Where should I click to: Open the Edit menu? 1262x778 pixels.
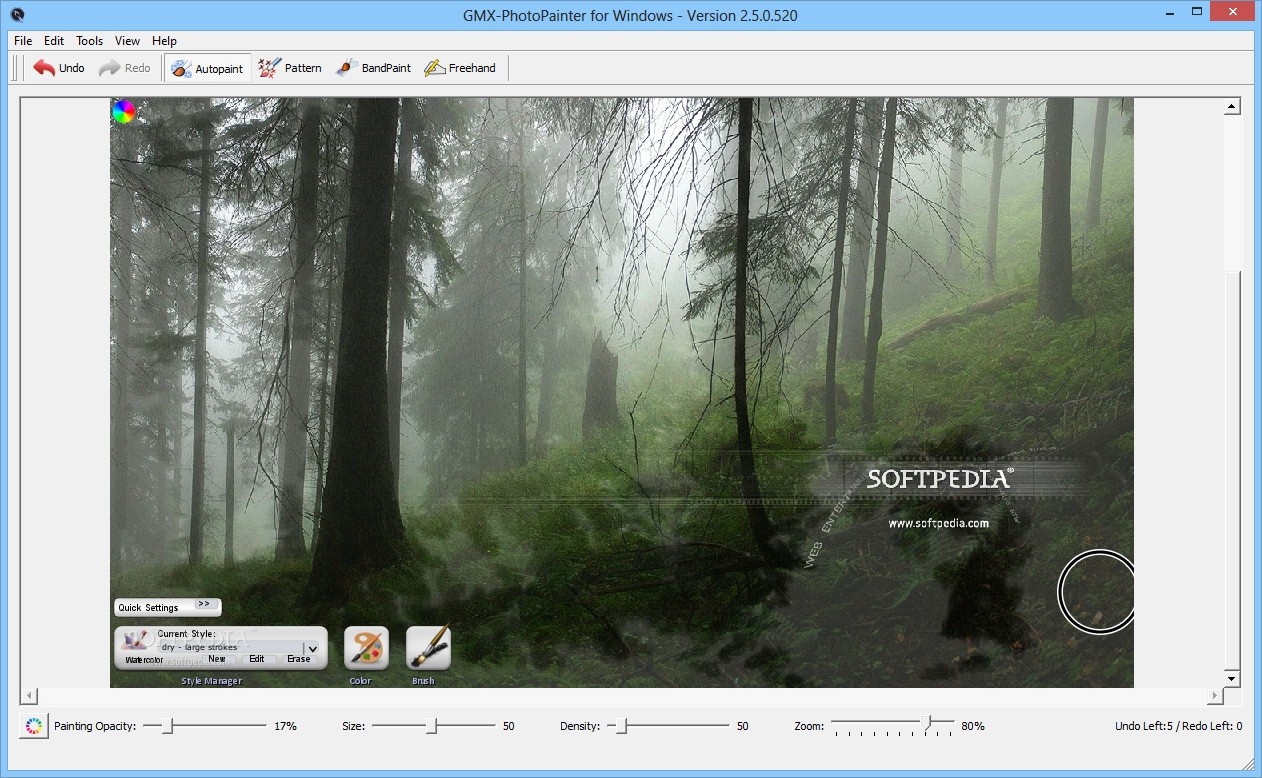(54, 41)
